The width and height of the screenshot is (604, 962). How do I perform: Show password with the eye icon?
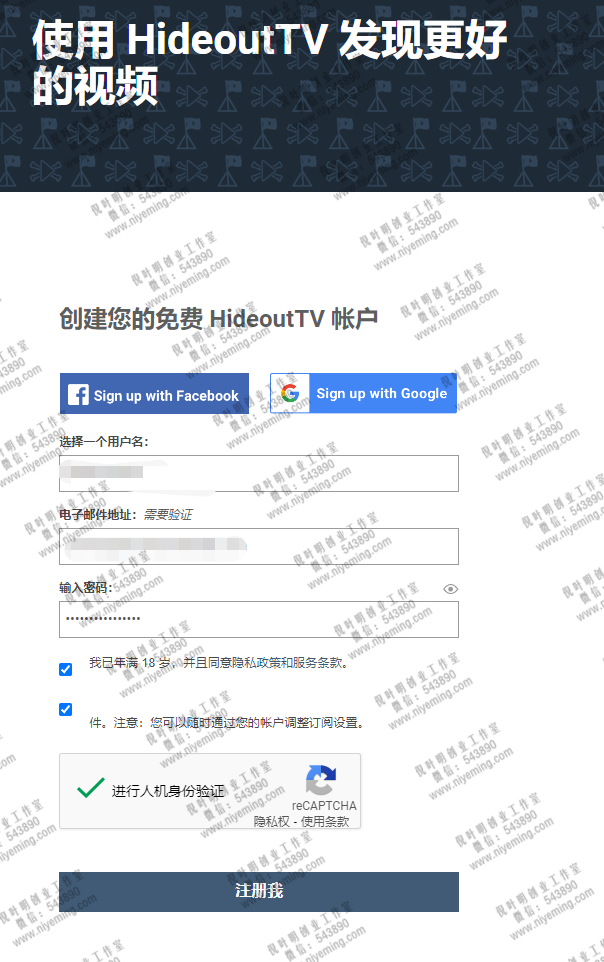click(x=450, y=589)
